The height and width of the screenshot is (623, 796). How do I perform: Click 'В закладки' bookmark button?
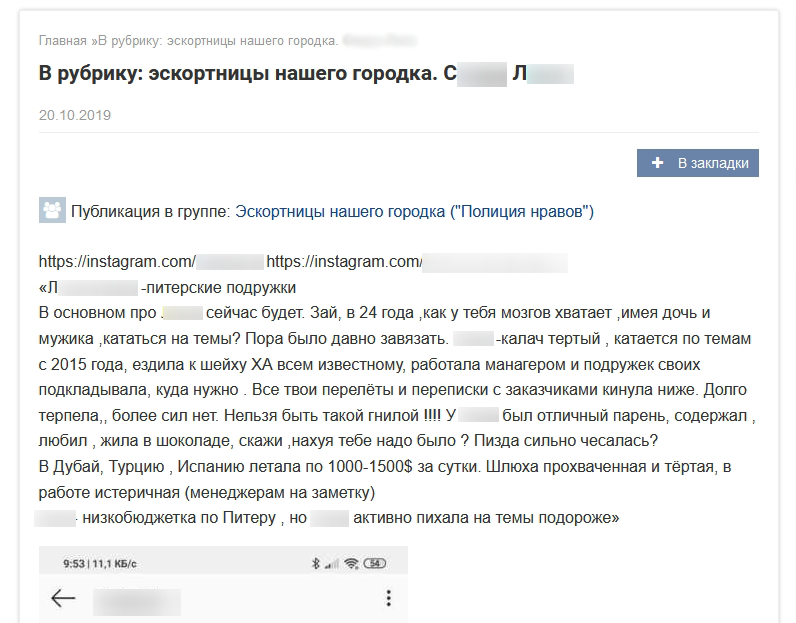point(698,163)
